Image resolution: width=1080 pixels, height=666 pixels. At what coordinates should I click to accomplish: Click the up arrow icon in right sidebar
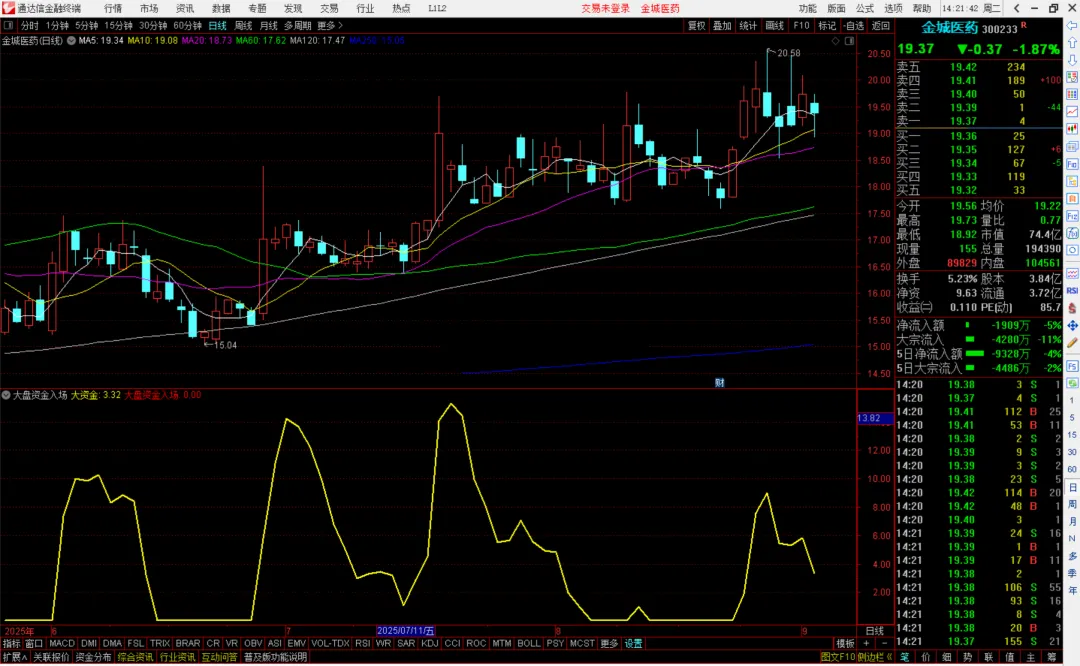[1072, 43]
